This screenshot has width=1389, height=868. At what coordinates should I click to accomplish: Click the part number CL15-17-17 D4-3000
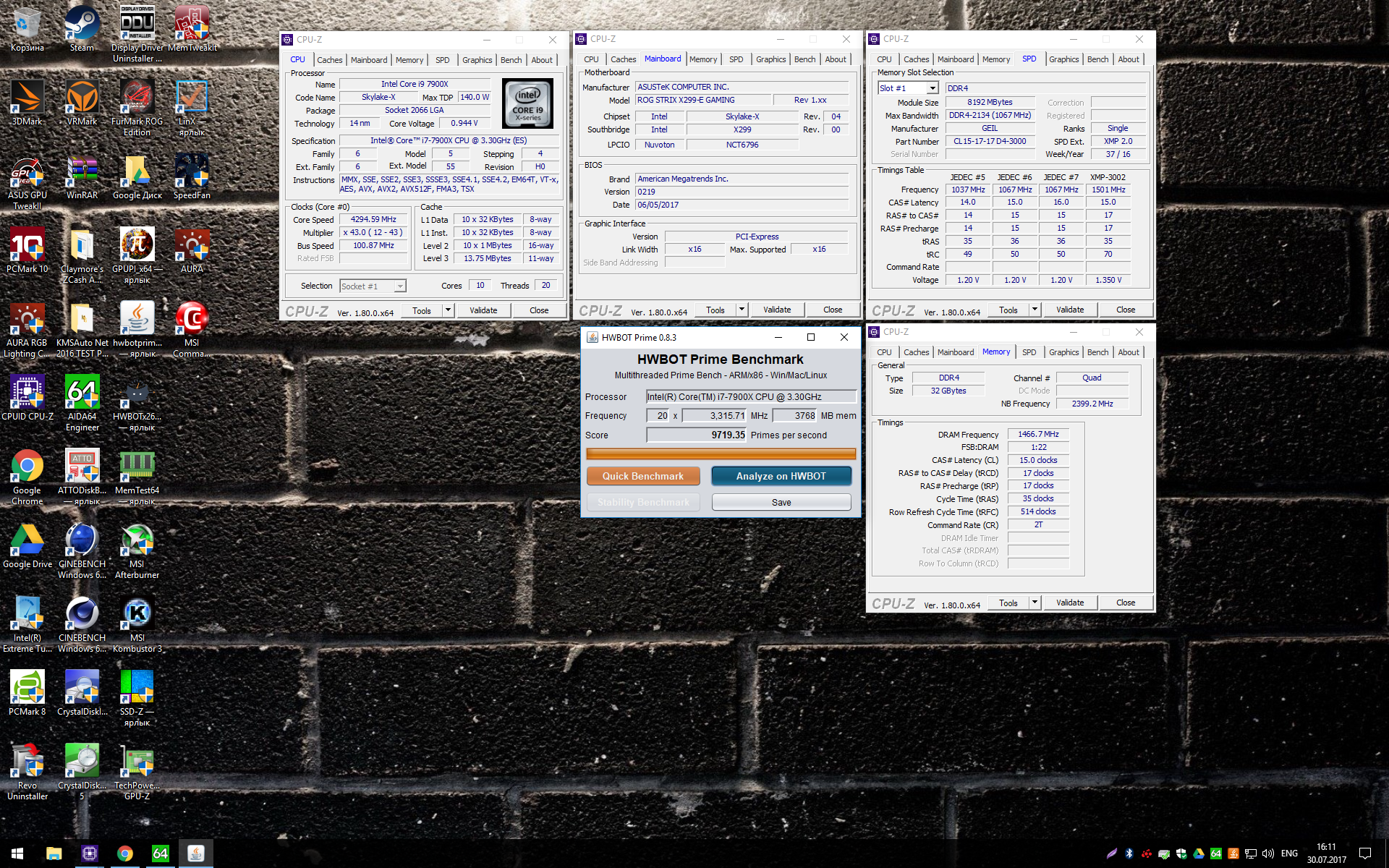point(990,141)
